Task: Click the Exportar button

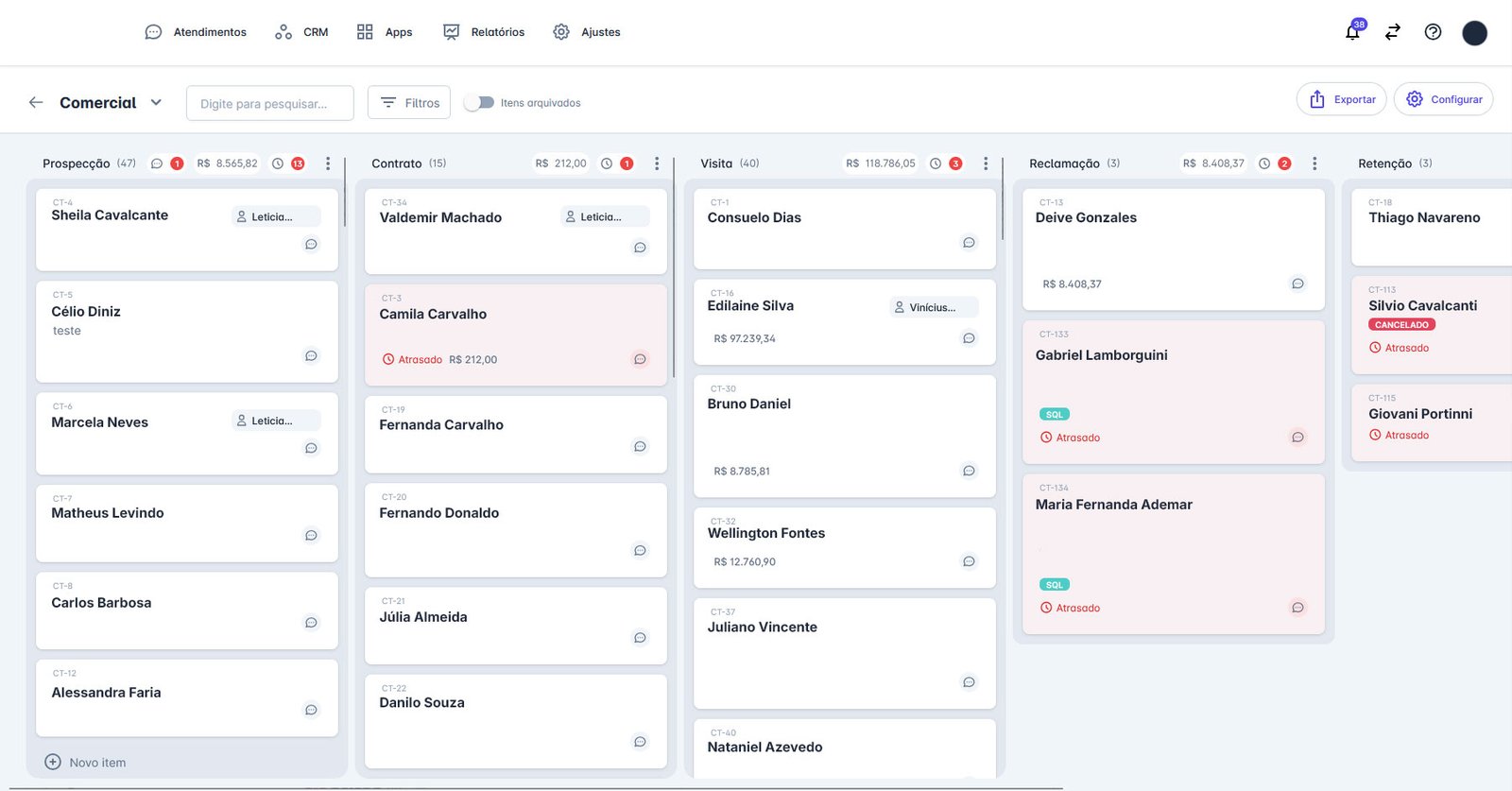Action: 1342,99
